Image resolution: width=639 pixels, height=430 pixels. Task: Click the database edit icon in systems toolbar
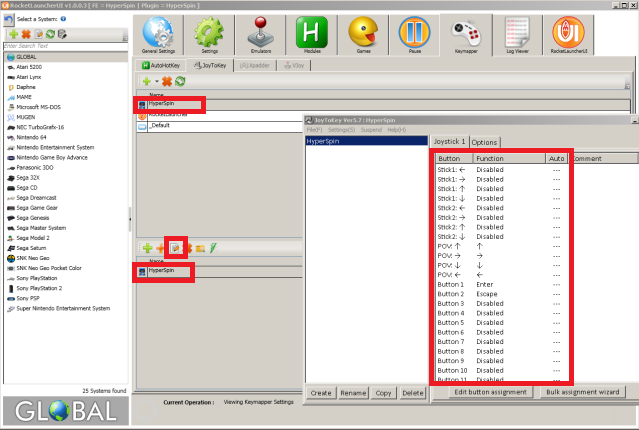62,34
